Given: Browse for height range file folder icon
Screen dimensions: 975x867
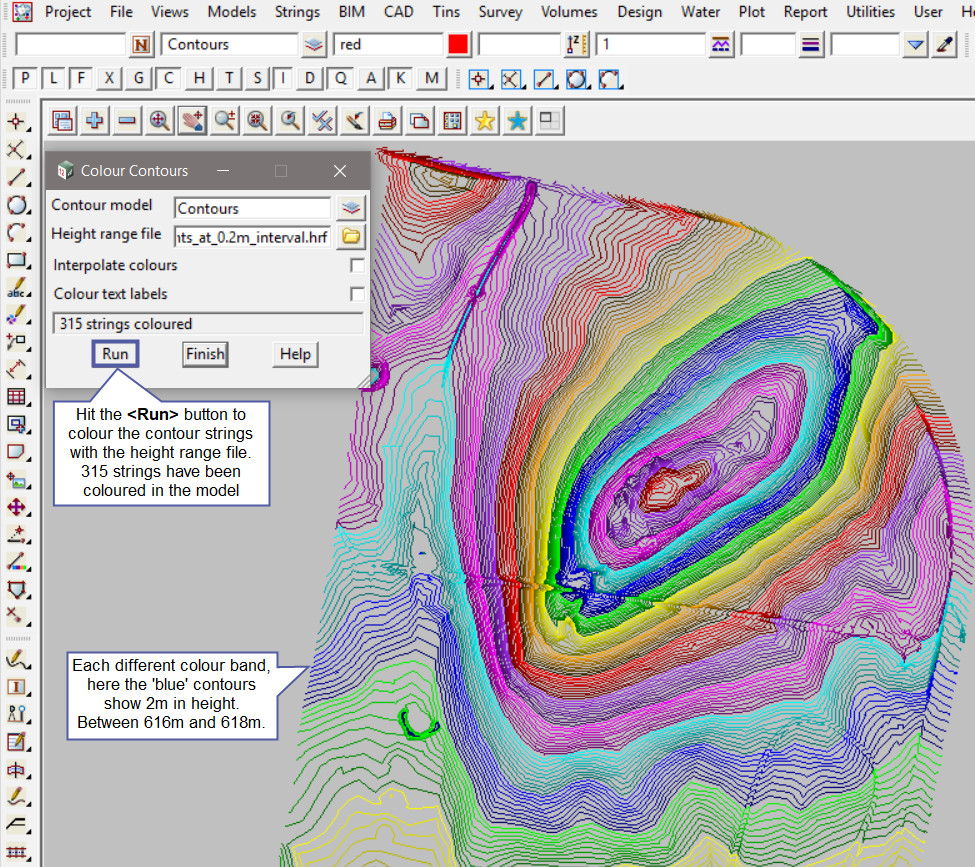Looking at the screenshot, I should click(351, 237).
